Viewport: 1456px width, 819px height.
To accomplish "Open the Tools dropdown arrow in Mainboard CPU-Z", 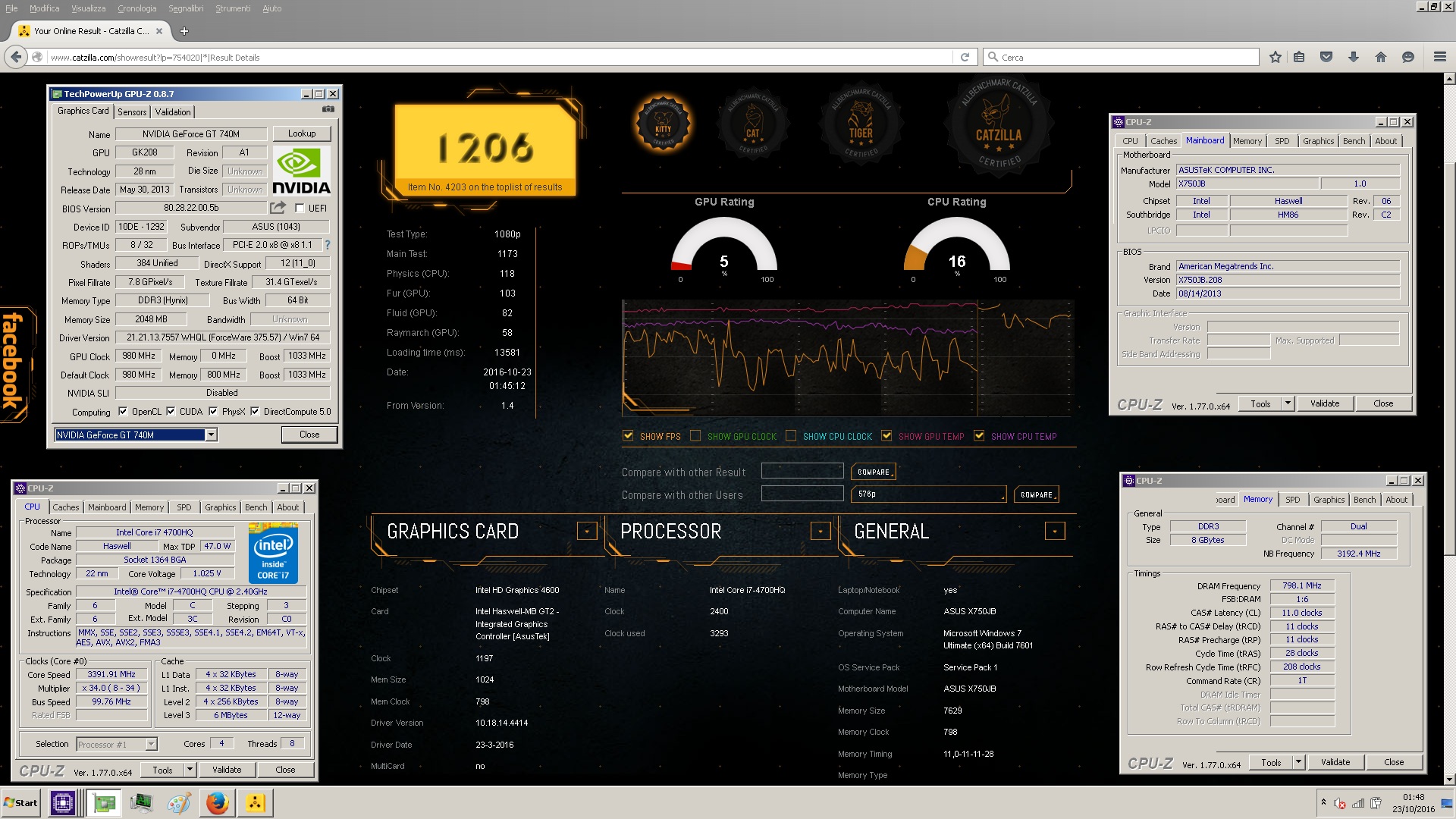I will pos(1288,403).
